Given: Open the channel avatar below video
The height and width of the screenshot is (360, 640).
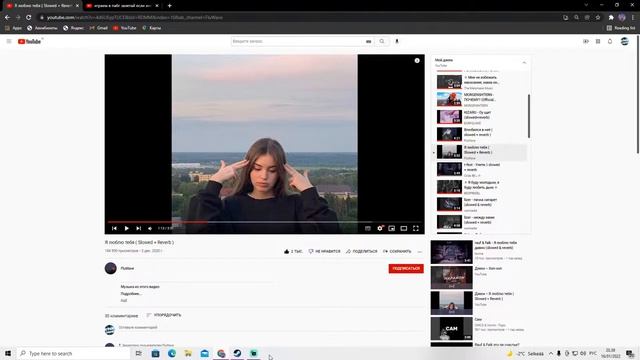Looking at the screenshot, I should pyautogui.click(x=111, y=268).
